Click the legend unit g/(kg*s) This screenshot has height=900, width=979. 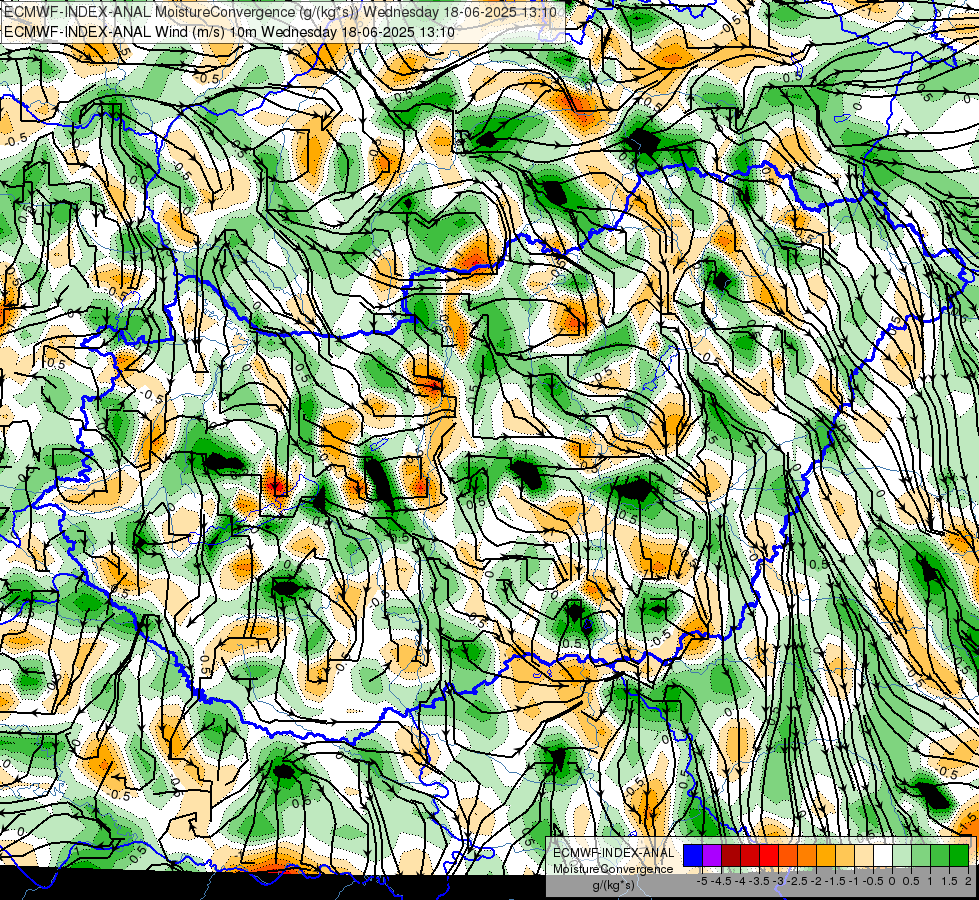point(614,886)
